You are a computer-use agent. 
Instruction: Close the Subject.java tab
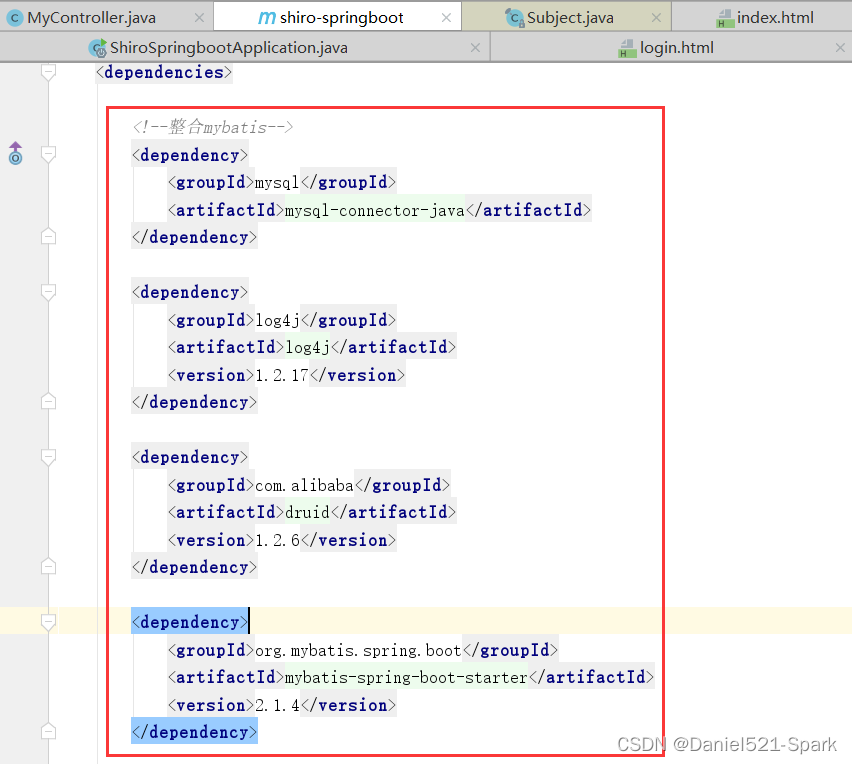click(656, 18)
